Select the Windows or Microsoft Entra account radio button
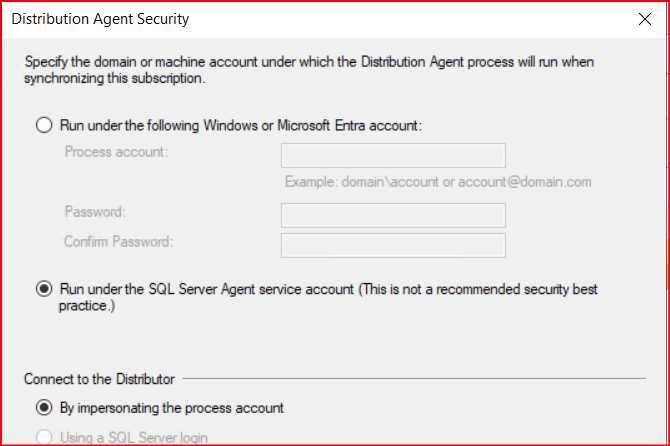Viewport: 670px width, 446px height. [x=43, y=126]
